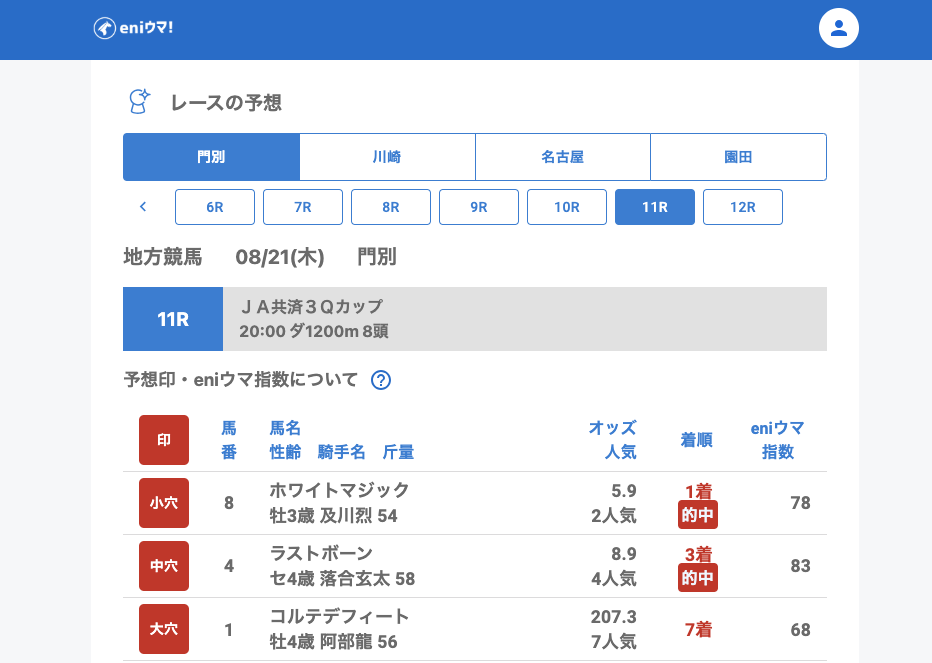
Task: Open help for eniウマ指数 question mark
Action: coord(381,380)
